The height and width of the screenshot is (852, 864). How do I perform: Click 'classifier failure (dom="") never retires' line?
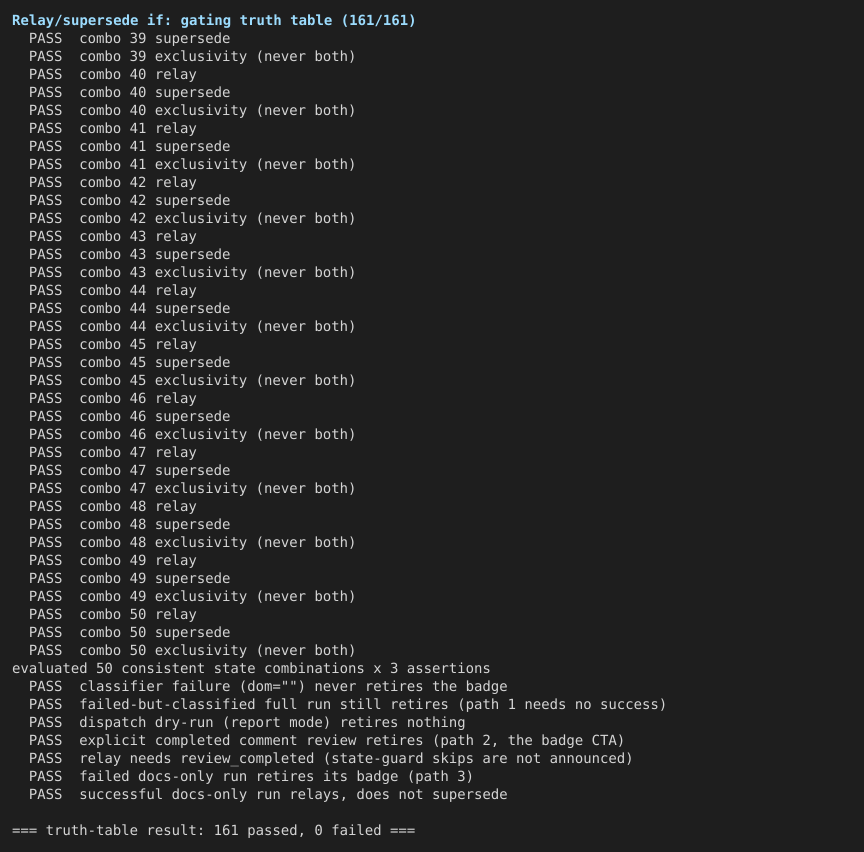point(268,687)
